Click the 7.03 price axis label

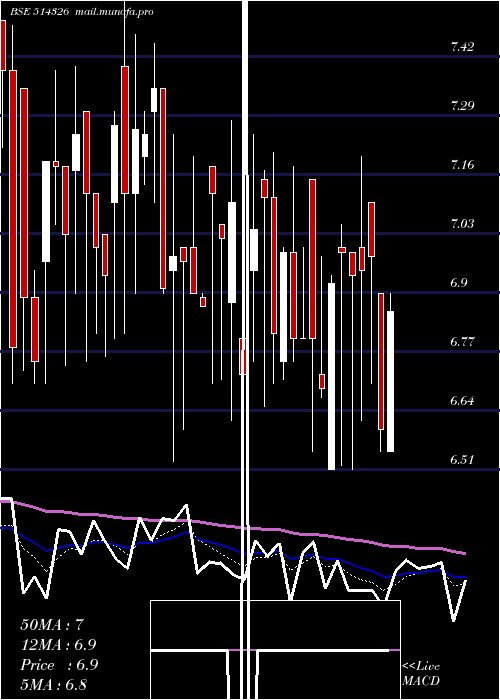[x=462, y=224]
